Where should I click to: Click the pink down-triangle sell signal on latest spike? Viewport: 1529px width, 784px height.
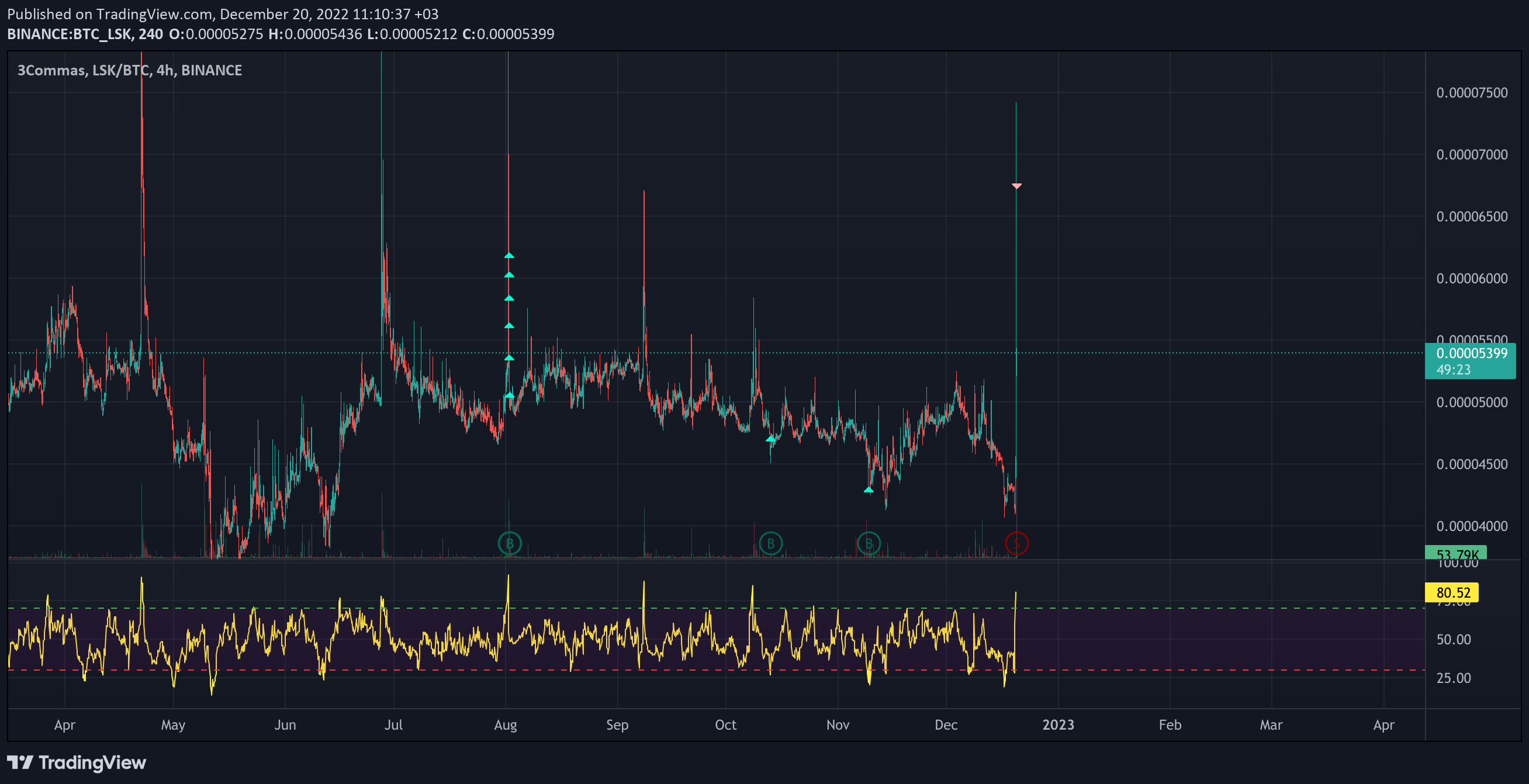[1017, 186]
